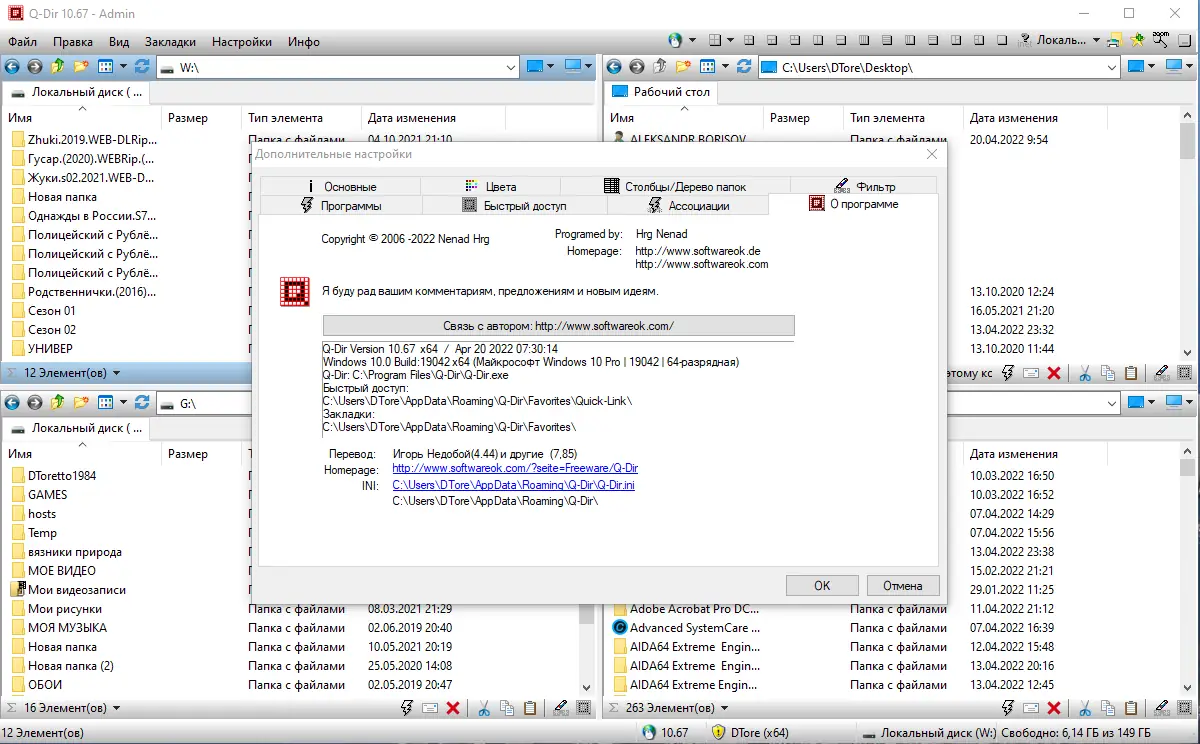Open the Настройки menu
Screen dimensions: 1200x744
point(242,42)
